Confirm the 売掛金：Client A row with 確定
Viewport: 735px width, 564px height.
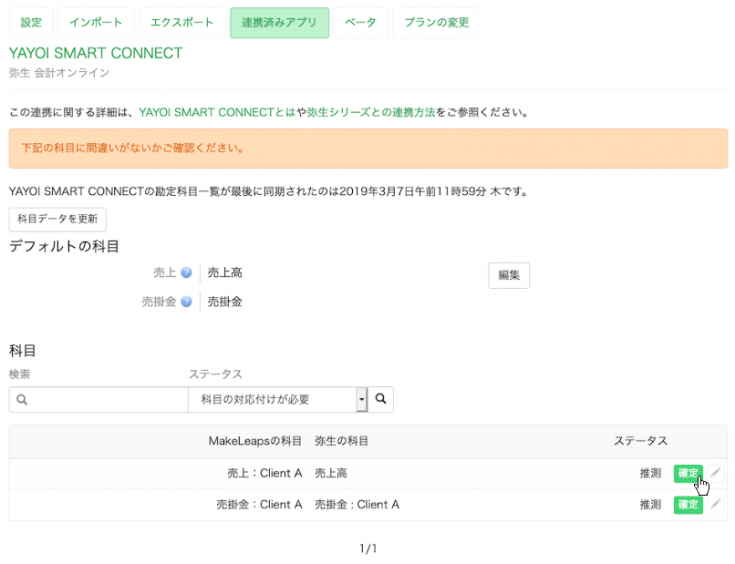pos(688,504)
